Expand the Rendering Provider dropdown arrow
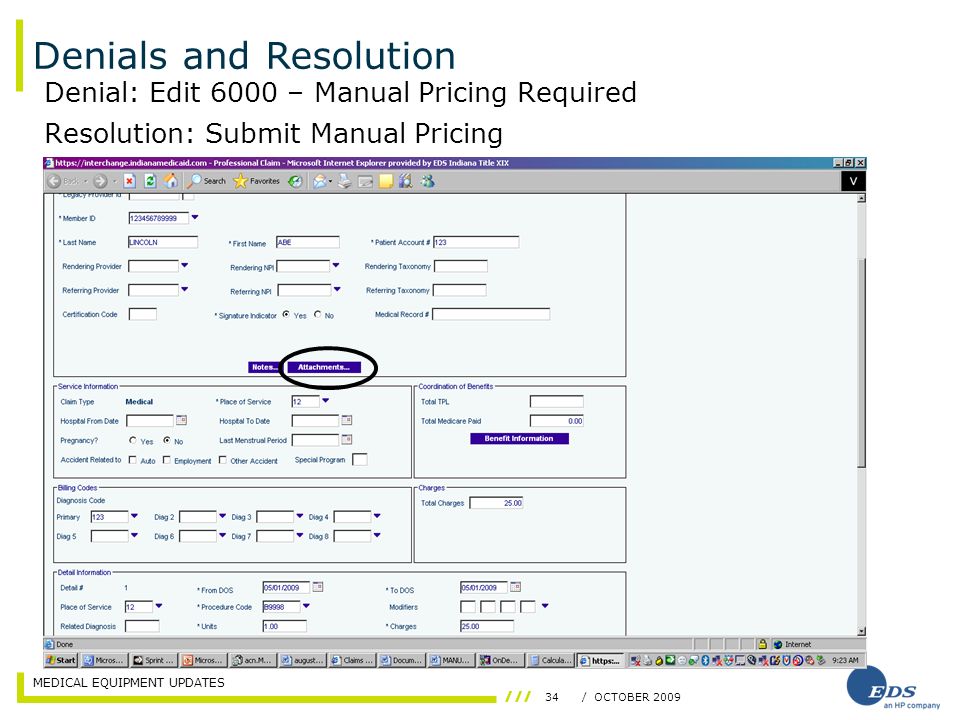960x720 pixels. tap(184, 266)
